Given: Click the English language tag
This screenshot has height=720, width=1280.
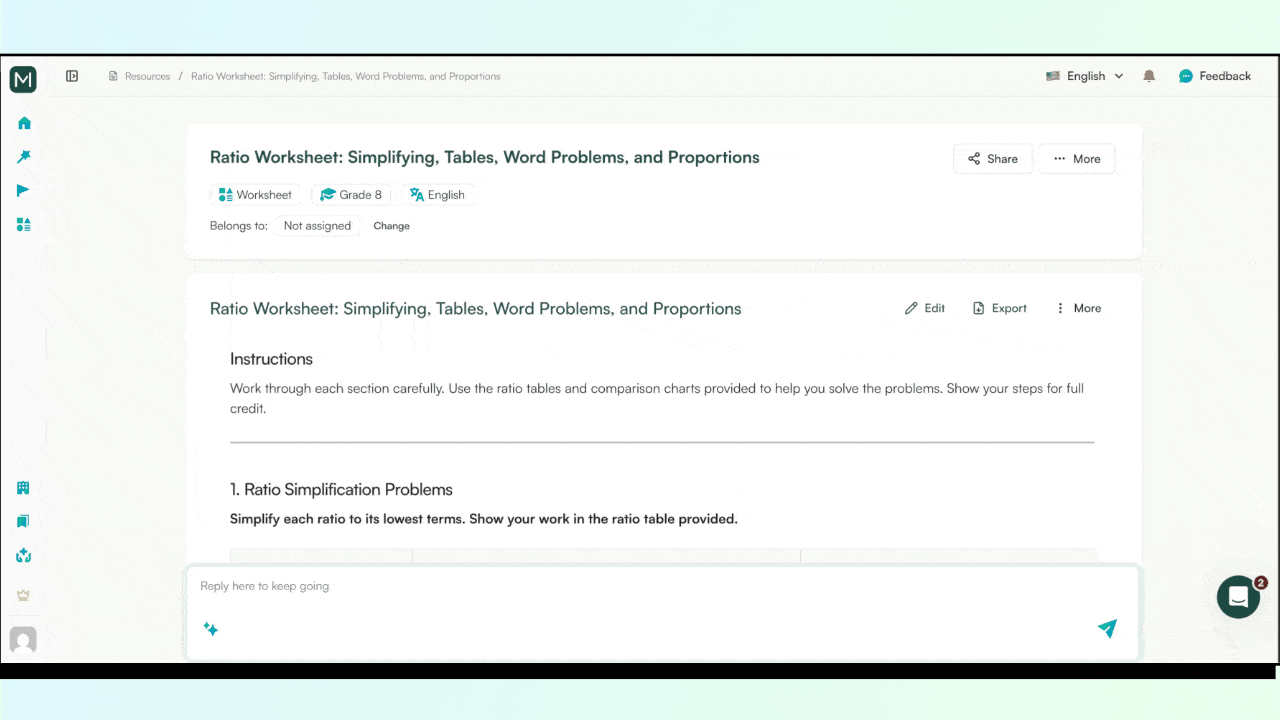Looking at the screenshot, I should [438, 195].
